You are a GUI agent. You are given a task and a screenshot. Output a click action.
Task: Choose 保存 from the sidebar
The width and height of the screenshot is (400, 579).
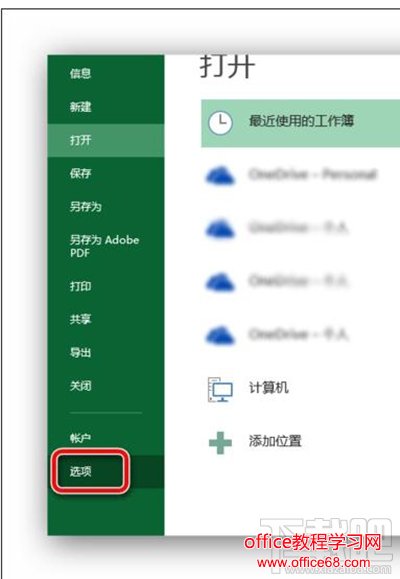[80, 173]
